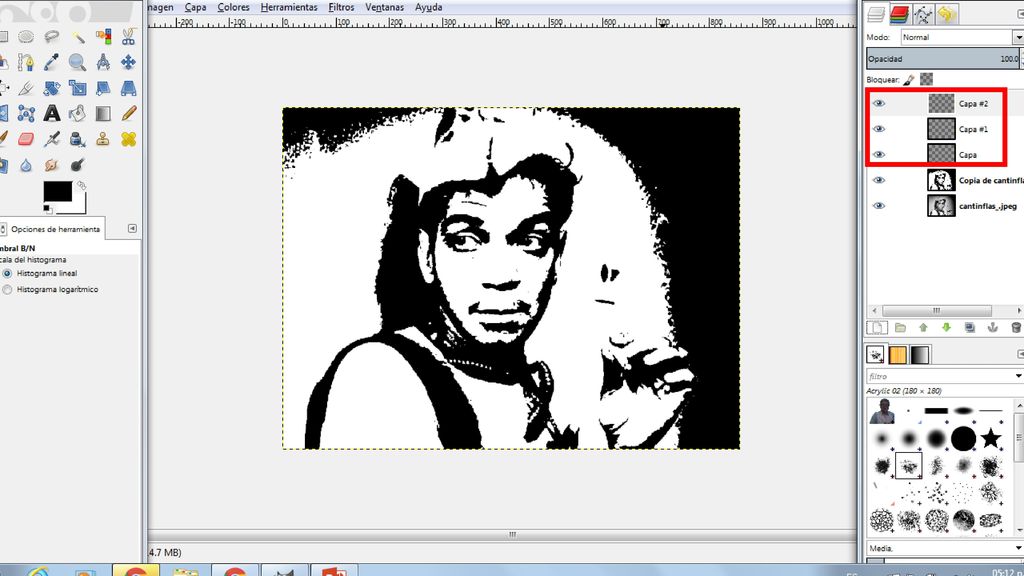The width and height of the screenshot is (1024, 576).
Task: Hide the Capa #1 layer
Action: point(879,129)
